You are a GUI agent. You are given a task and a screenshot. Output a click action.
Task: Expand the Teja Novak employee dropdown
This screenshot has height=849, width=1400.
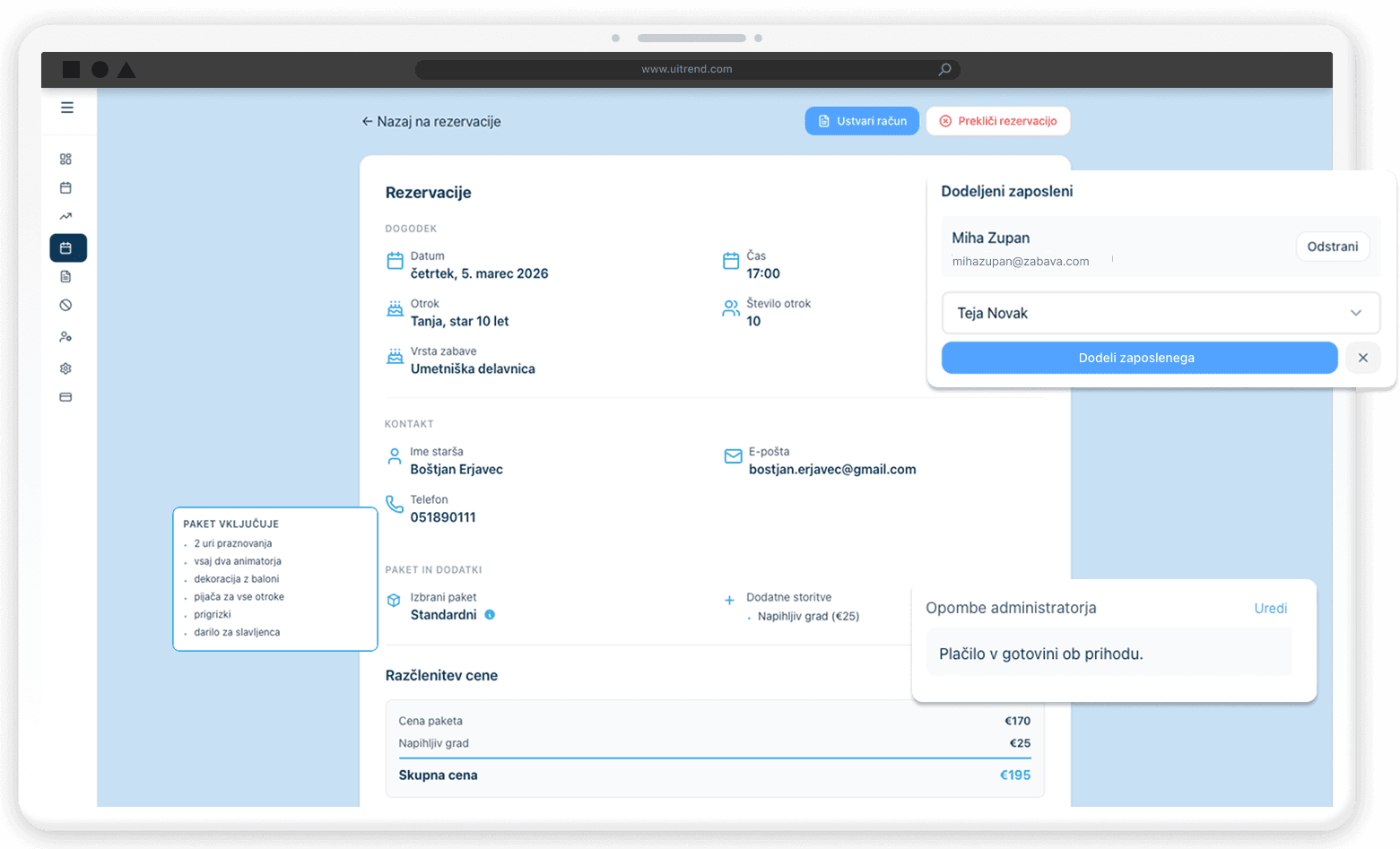point(1148,313)
